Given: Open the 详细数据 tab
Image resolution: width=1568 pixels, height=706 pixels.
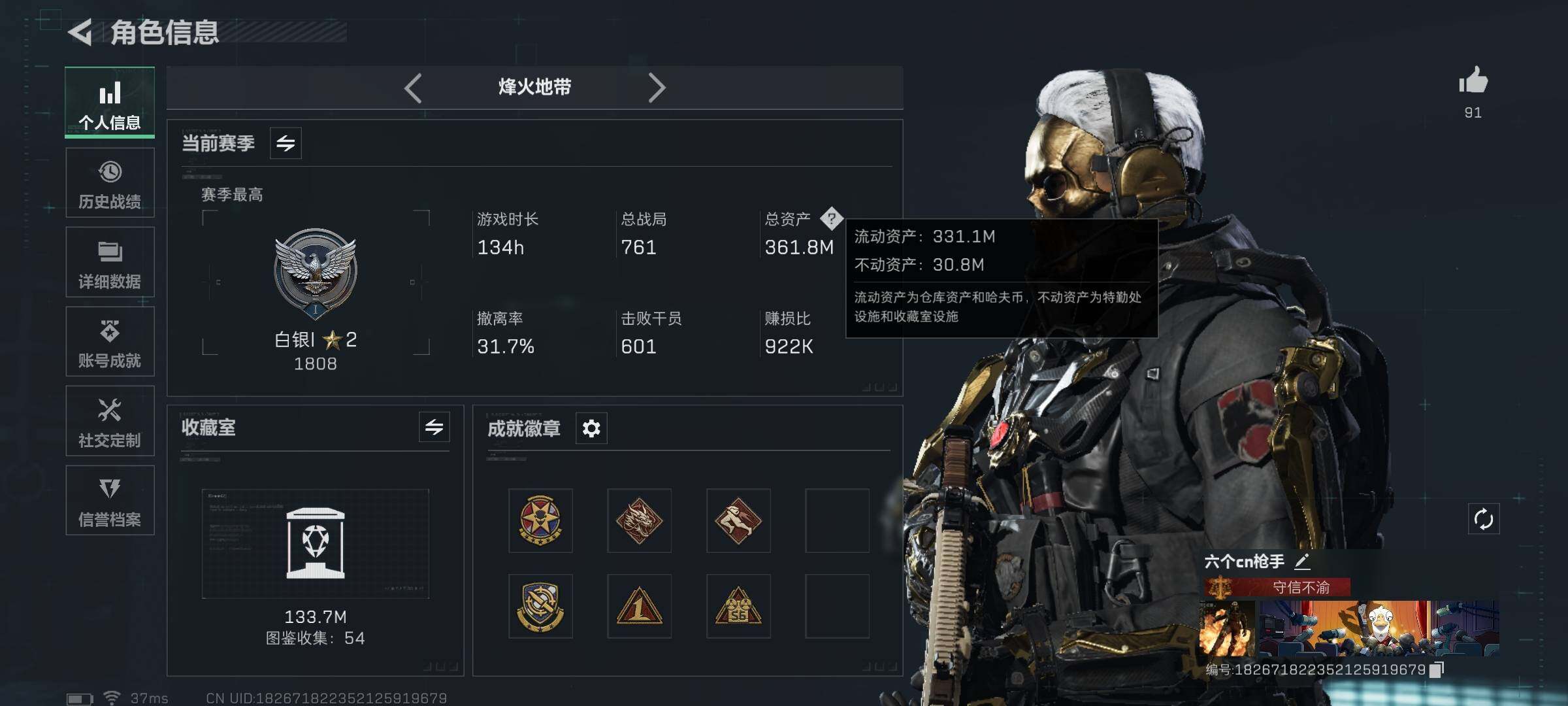Looking at the screenshot, I should coord(110,262).
